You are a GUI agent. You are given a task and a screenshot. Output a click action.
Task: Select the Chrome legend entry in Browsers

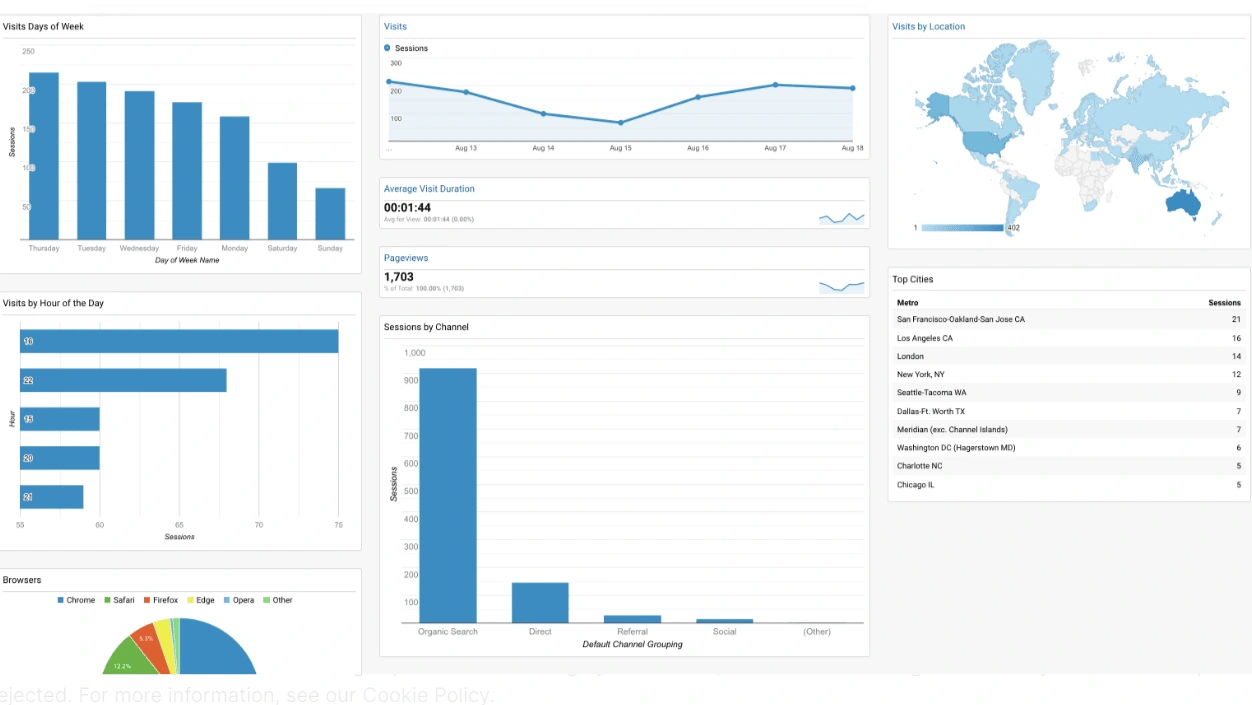[76, 600]
